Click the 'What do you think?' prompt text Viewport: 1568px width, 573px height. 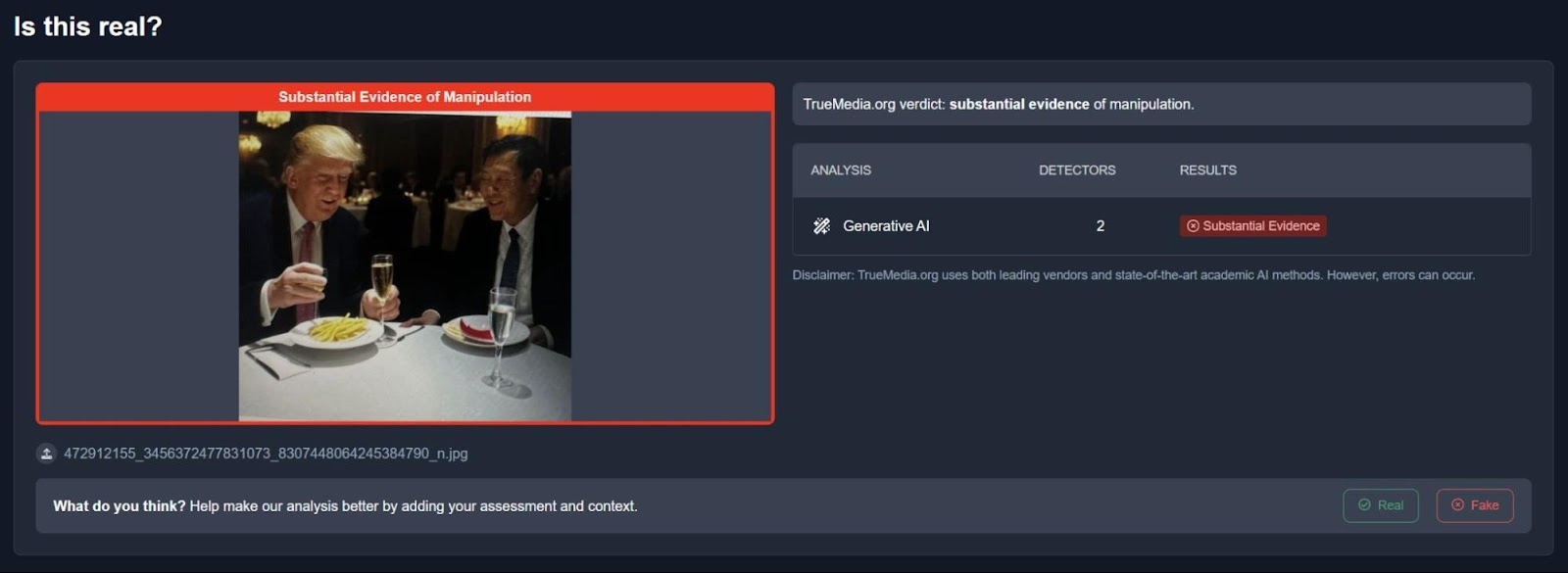point(120,506)
